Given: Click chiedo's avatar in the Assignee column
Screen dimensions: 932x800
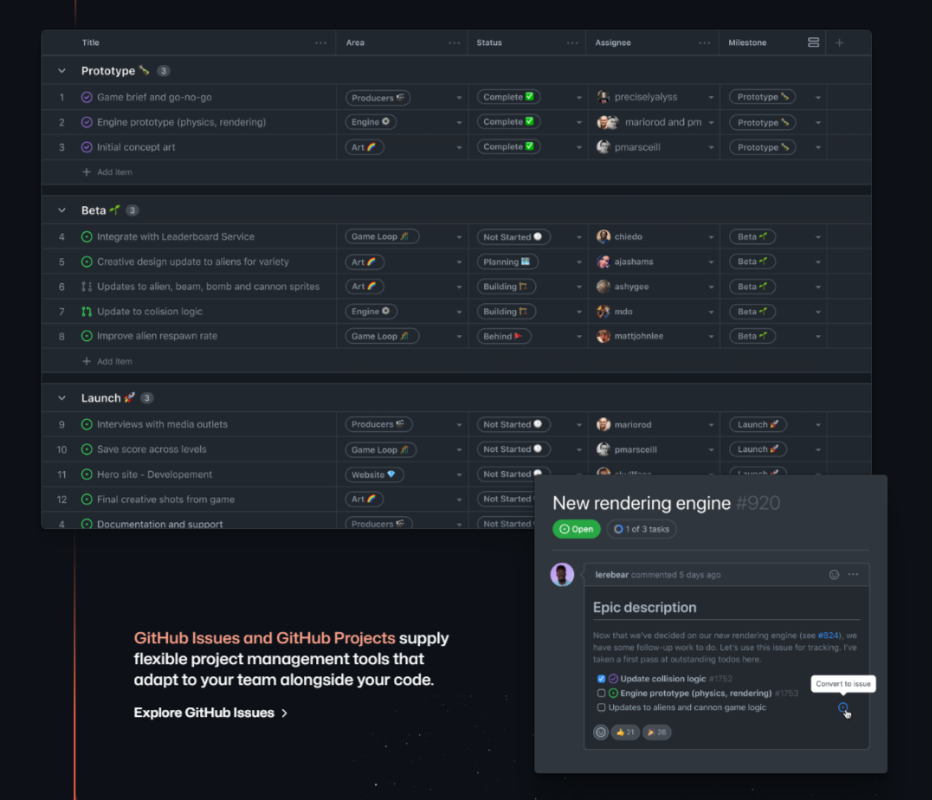Looking at the screenshot, I should (603, 237).
